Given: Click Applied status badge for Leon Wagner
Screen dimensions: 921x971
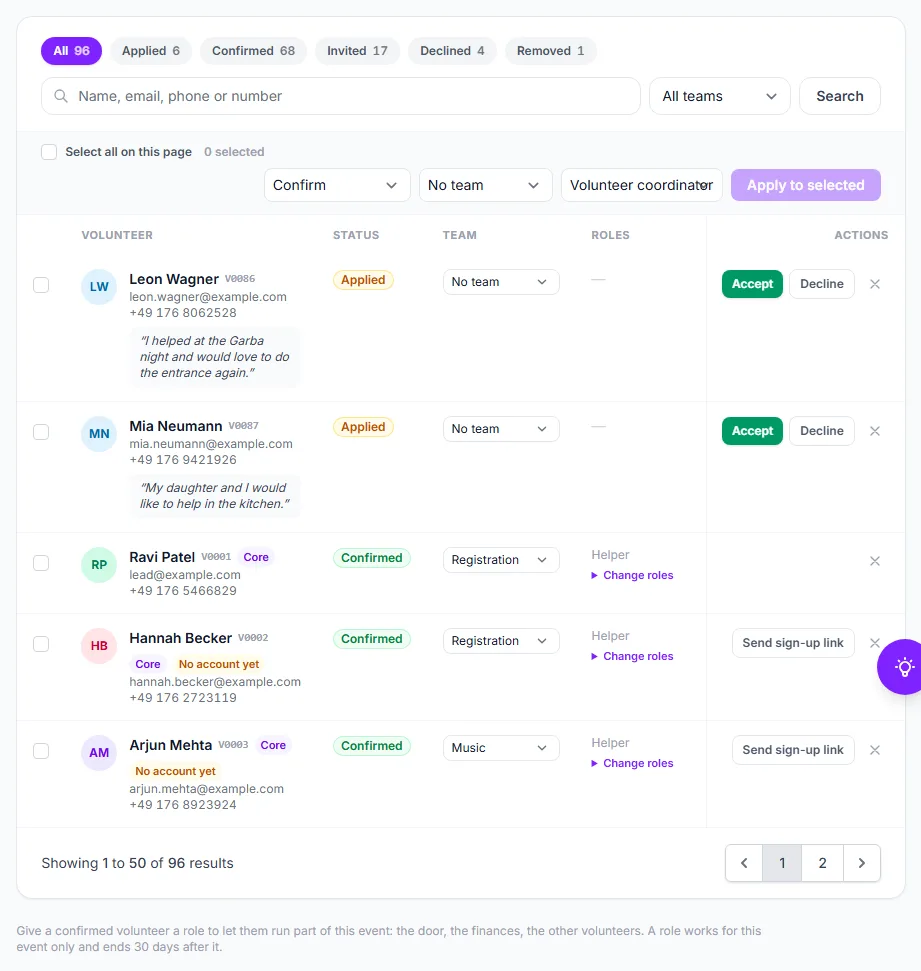Looking at the screenshot, I should pyautogui.click(x=363, y=280).
